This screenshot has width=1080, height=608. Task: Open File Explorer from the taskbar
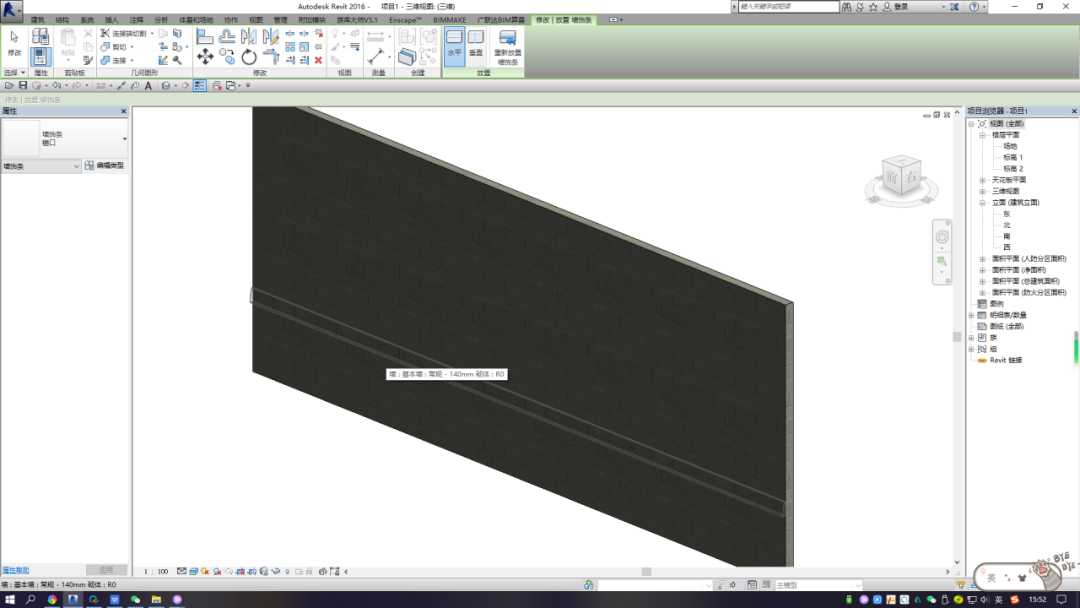(x=156, y=600)
